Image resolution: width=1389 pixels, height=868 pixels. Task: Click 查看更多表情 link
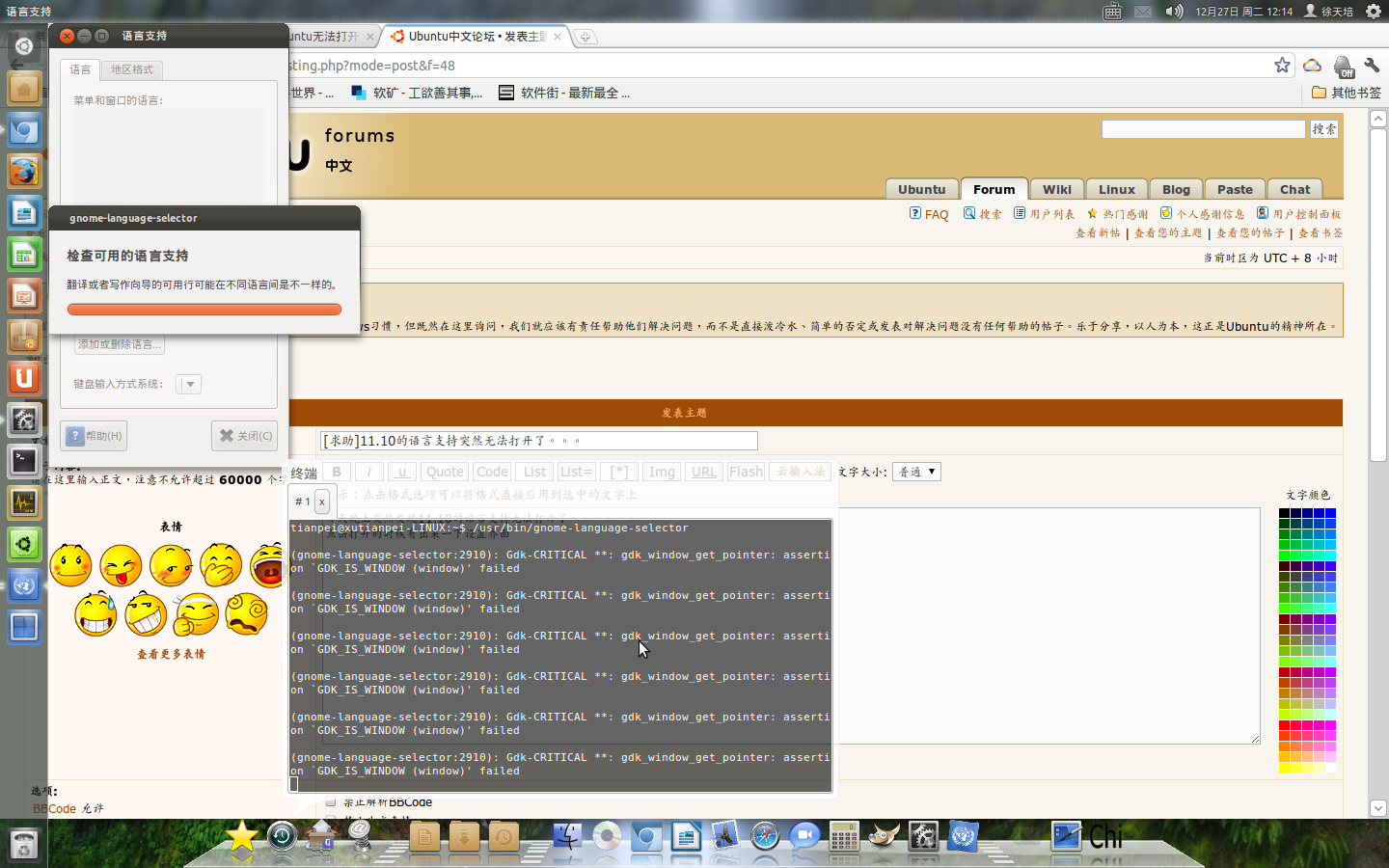click(x=171, y=654)
